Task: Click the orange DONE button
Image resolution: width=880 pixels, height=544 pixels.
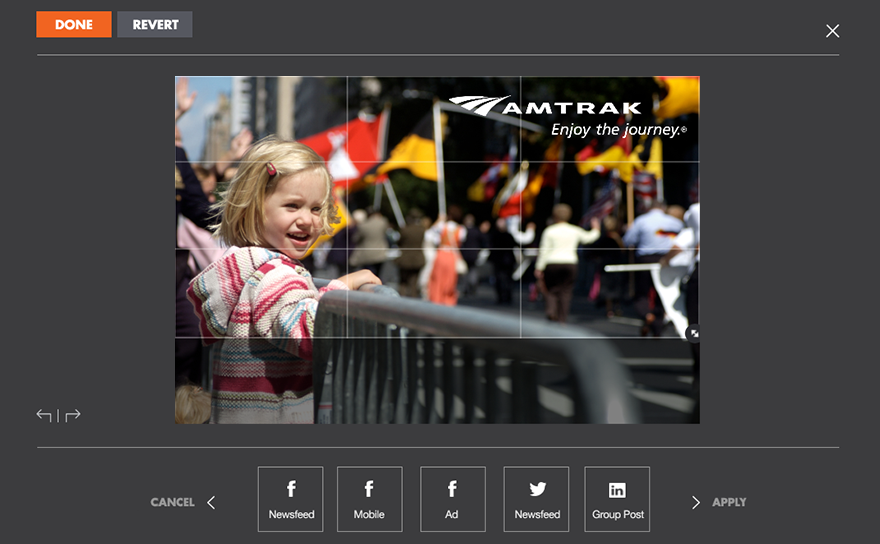Action: tap(74, 25)
